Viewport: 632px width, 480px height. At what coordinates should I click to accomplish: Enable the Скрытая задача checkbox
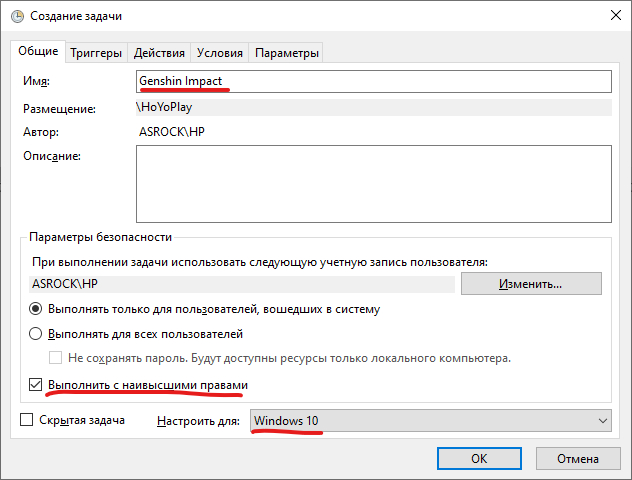click(x=27, y=420)
